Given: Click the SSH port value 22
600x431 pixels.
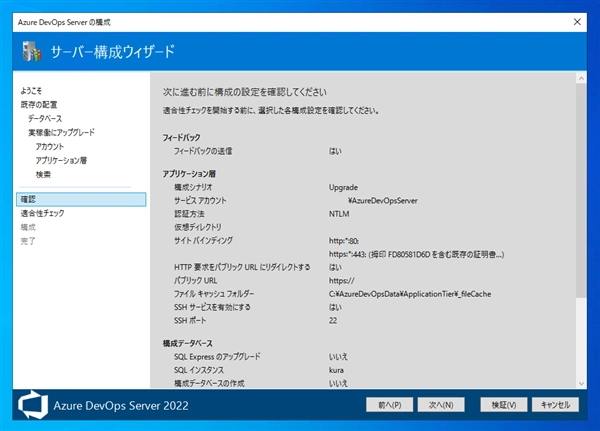Looking at the screenshot, I should click(x=333, y=321).
